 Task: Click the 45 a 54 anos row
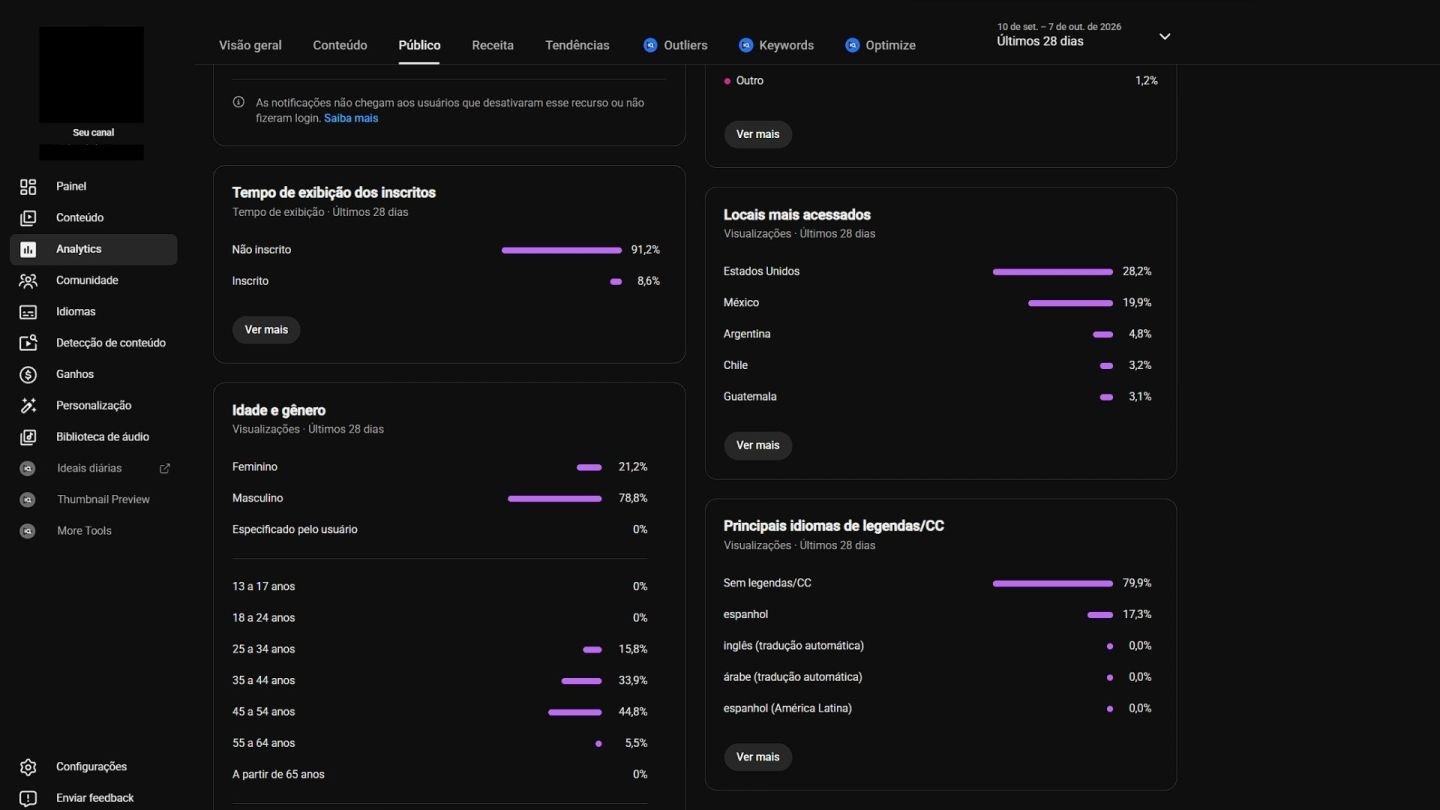(440, 712)
